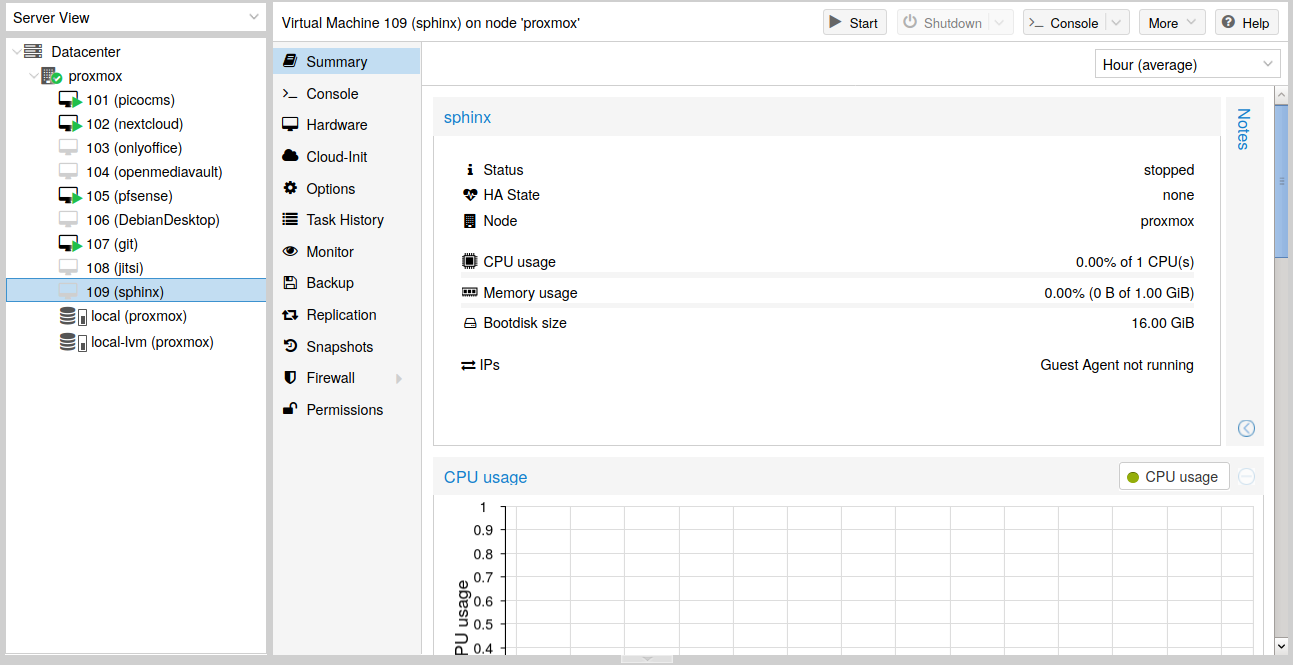
Task: Expand the Console button dropdown arrow
Action: point(1118,23)
